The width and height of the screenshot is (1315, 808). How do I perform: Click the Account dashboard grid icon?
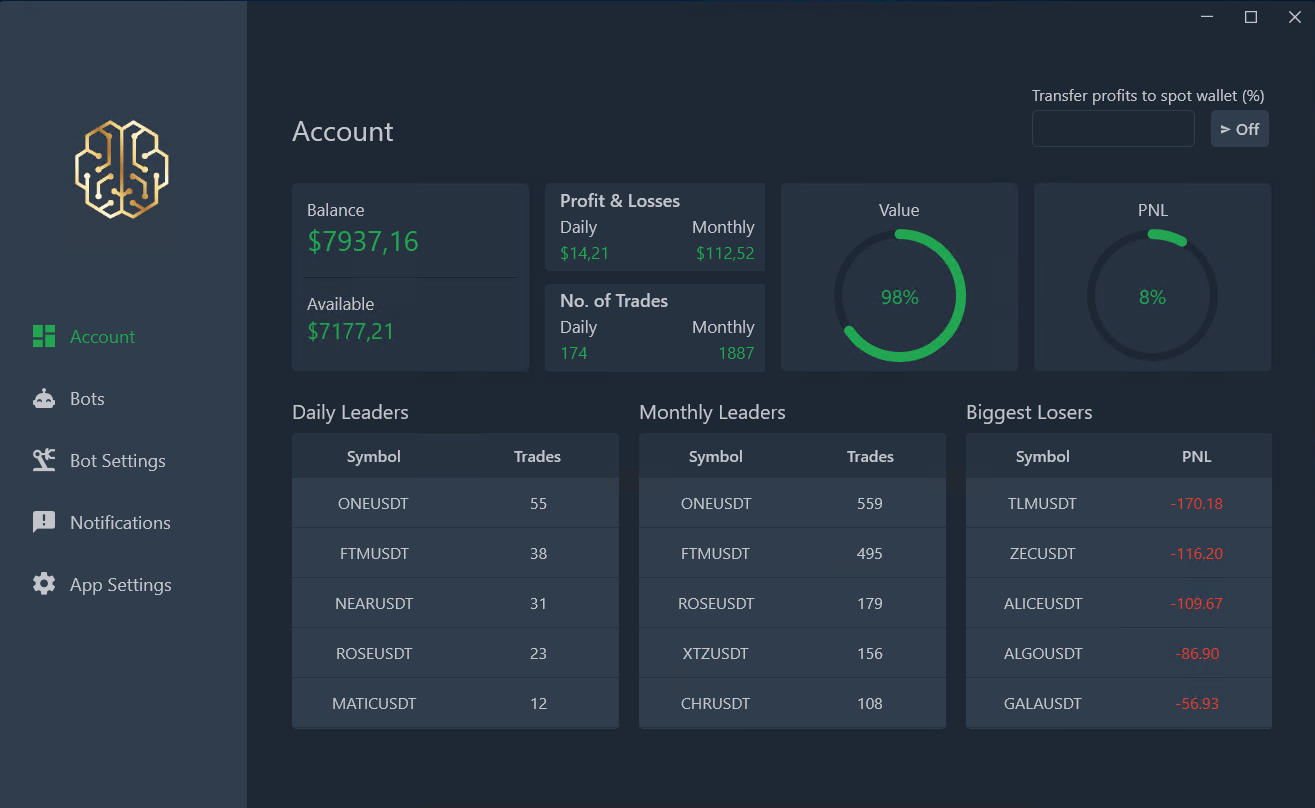coord(44,337)
